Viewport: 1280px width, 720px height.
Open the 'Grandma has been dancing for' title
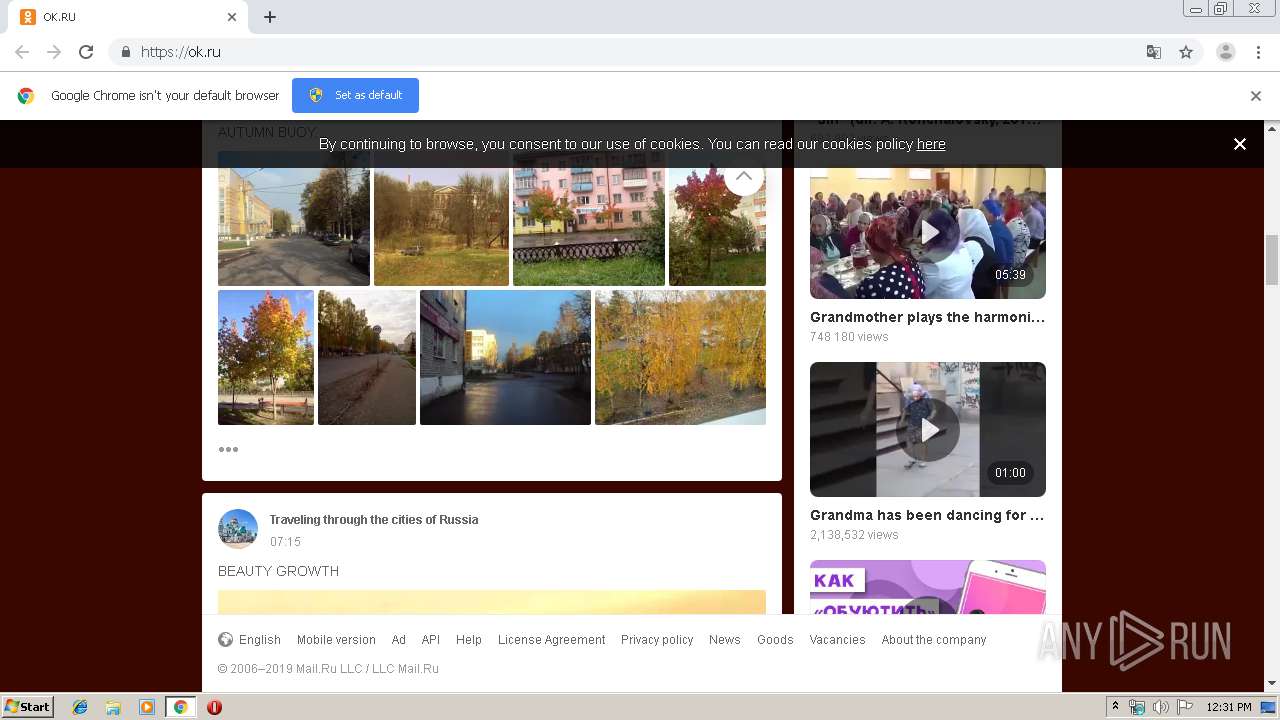coord(928,515)
